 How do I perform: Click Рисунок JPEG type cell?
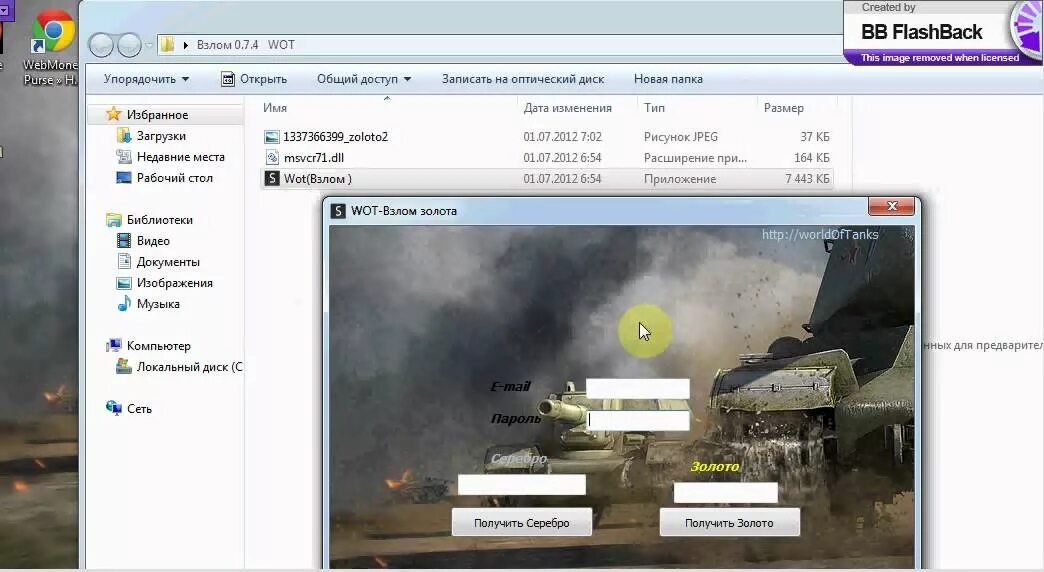pos(680,137)
